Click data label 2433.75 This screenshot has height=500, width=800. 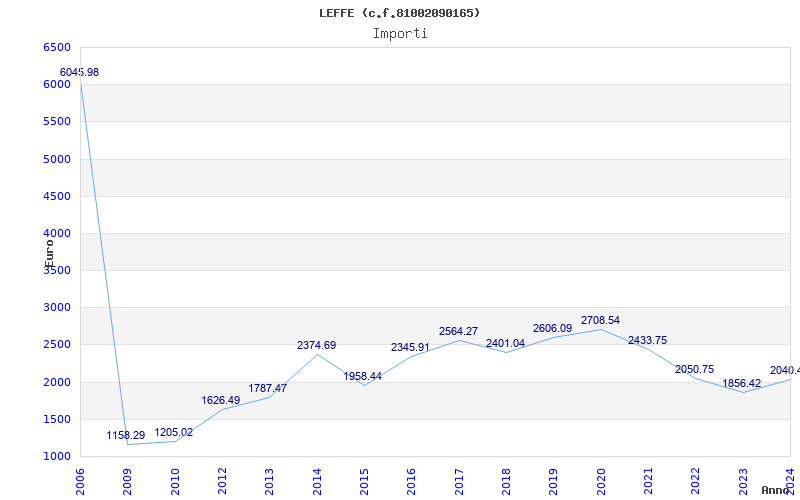point(647,340)
